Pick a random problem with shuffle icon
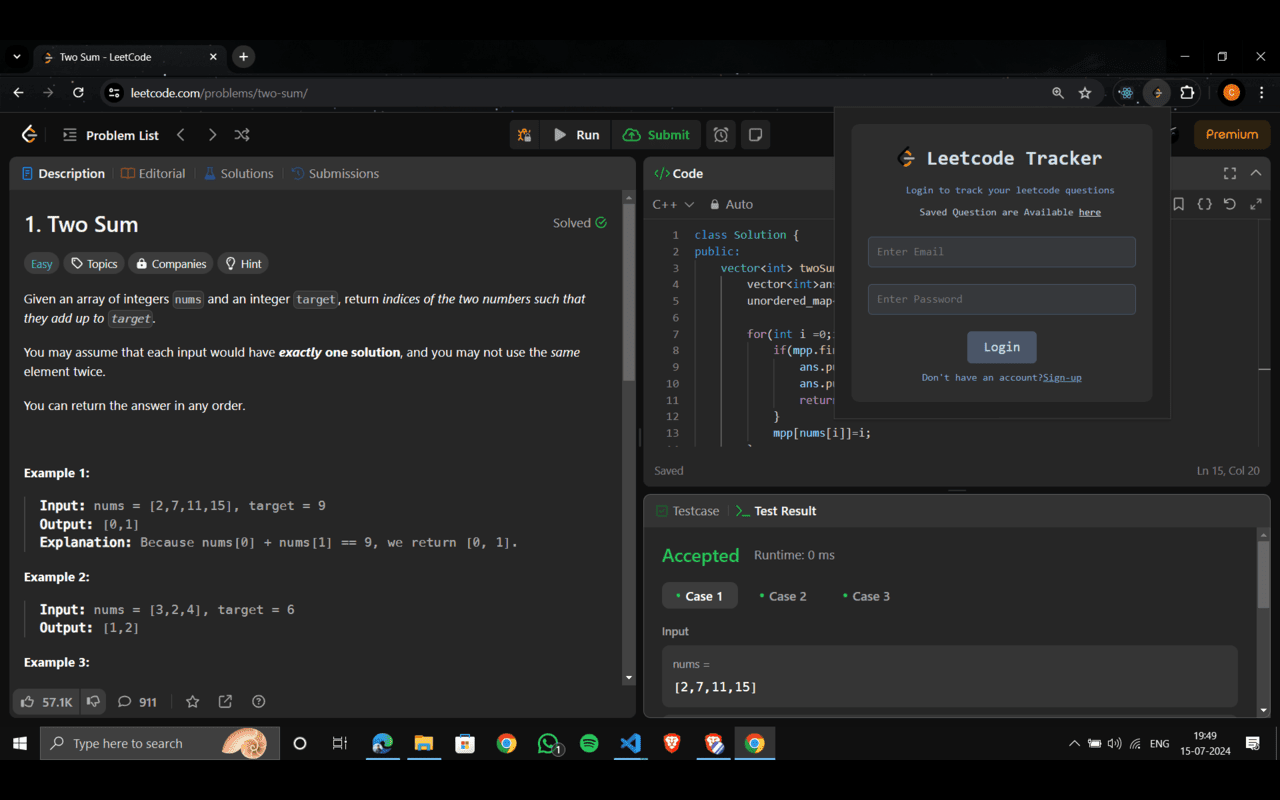1280x800 pixels. tap(242, 135)
